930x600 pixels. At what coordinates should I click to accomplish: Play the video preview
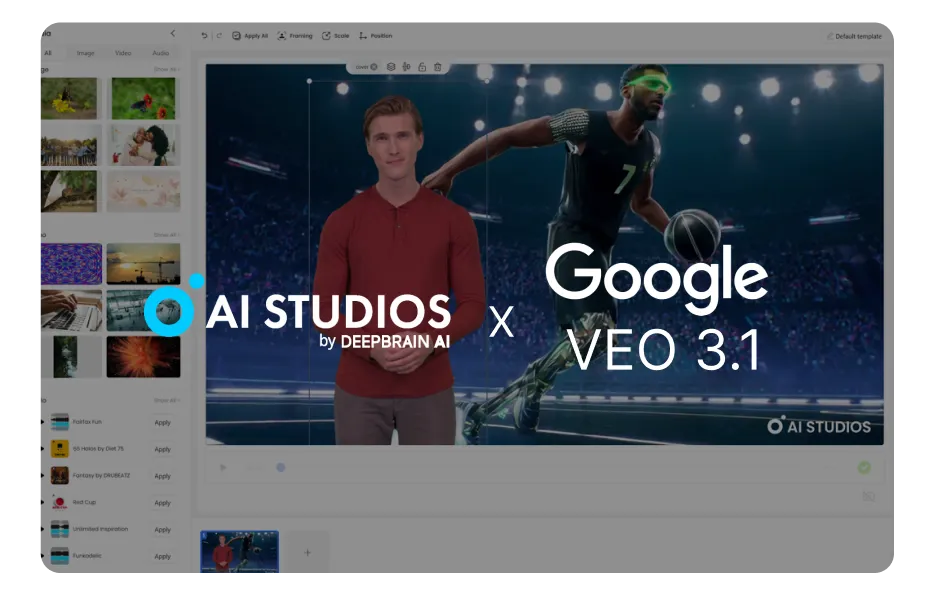(x=223, y=468)
